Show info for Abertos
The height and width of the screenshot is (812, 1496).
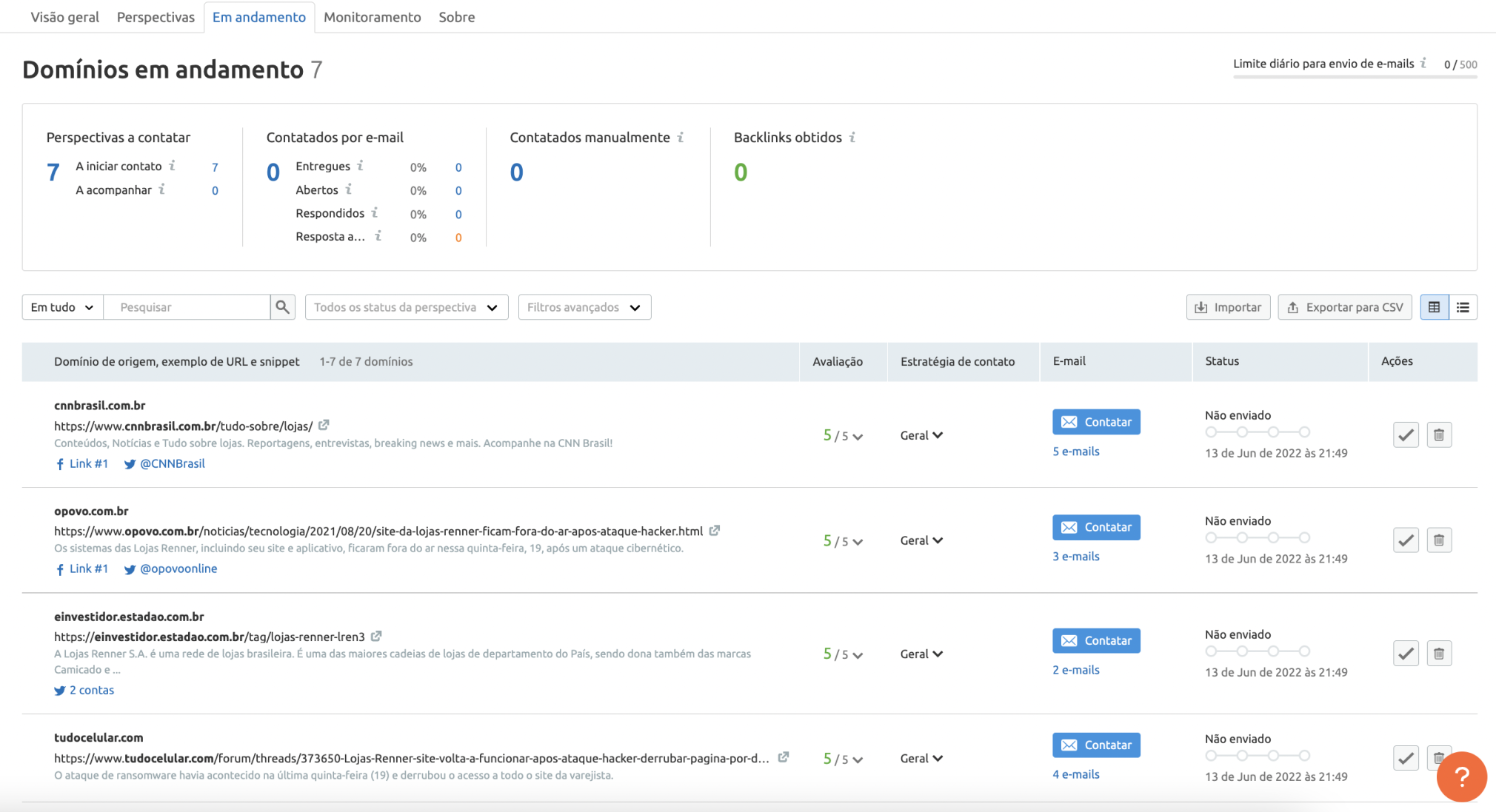pyautogui.click(x=348, y=189)
